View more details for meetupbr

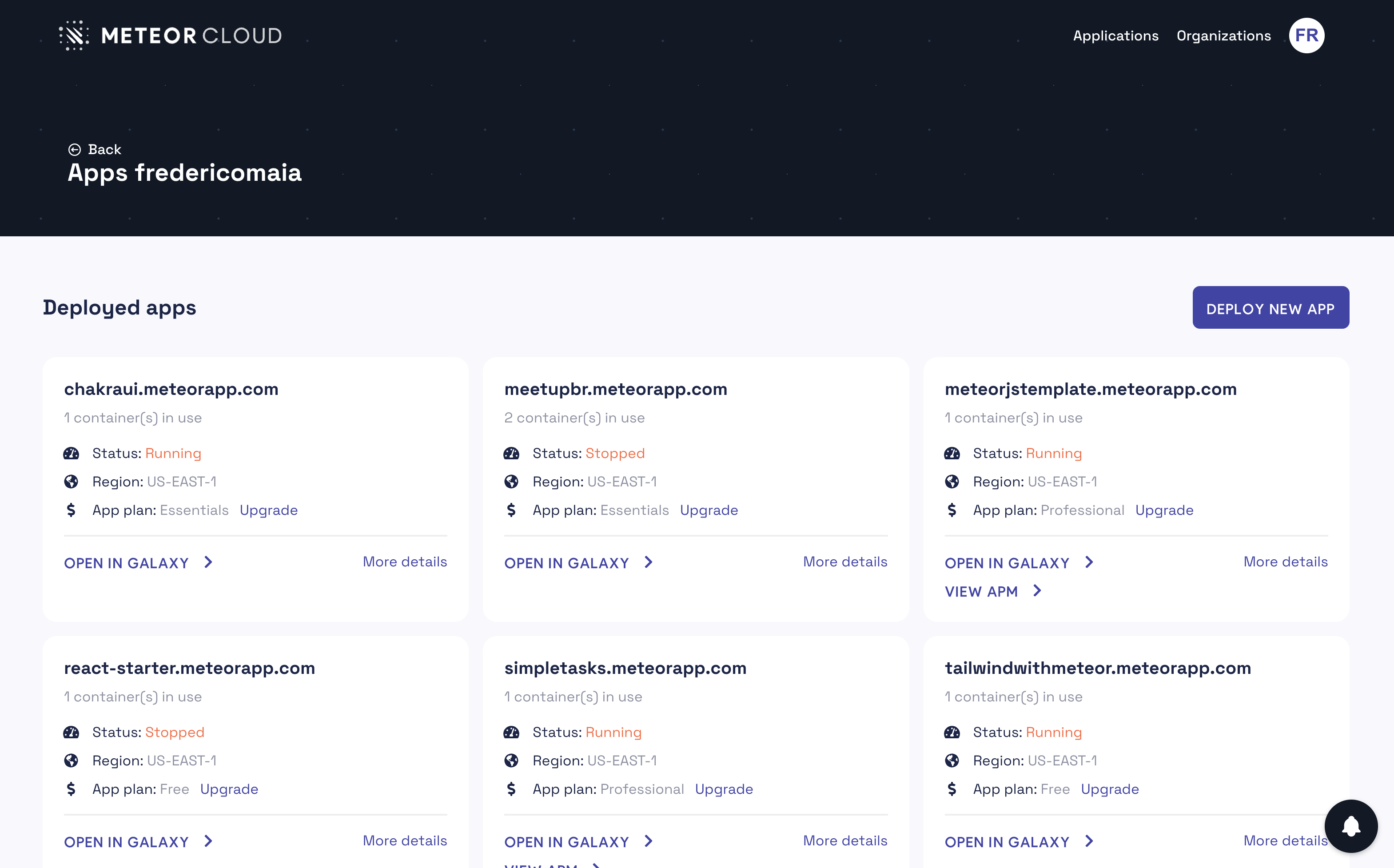(845, 562)
